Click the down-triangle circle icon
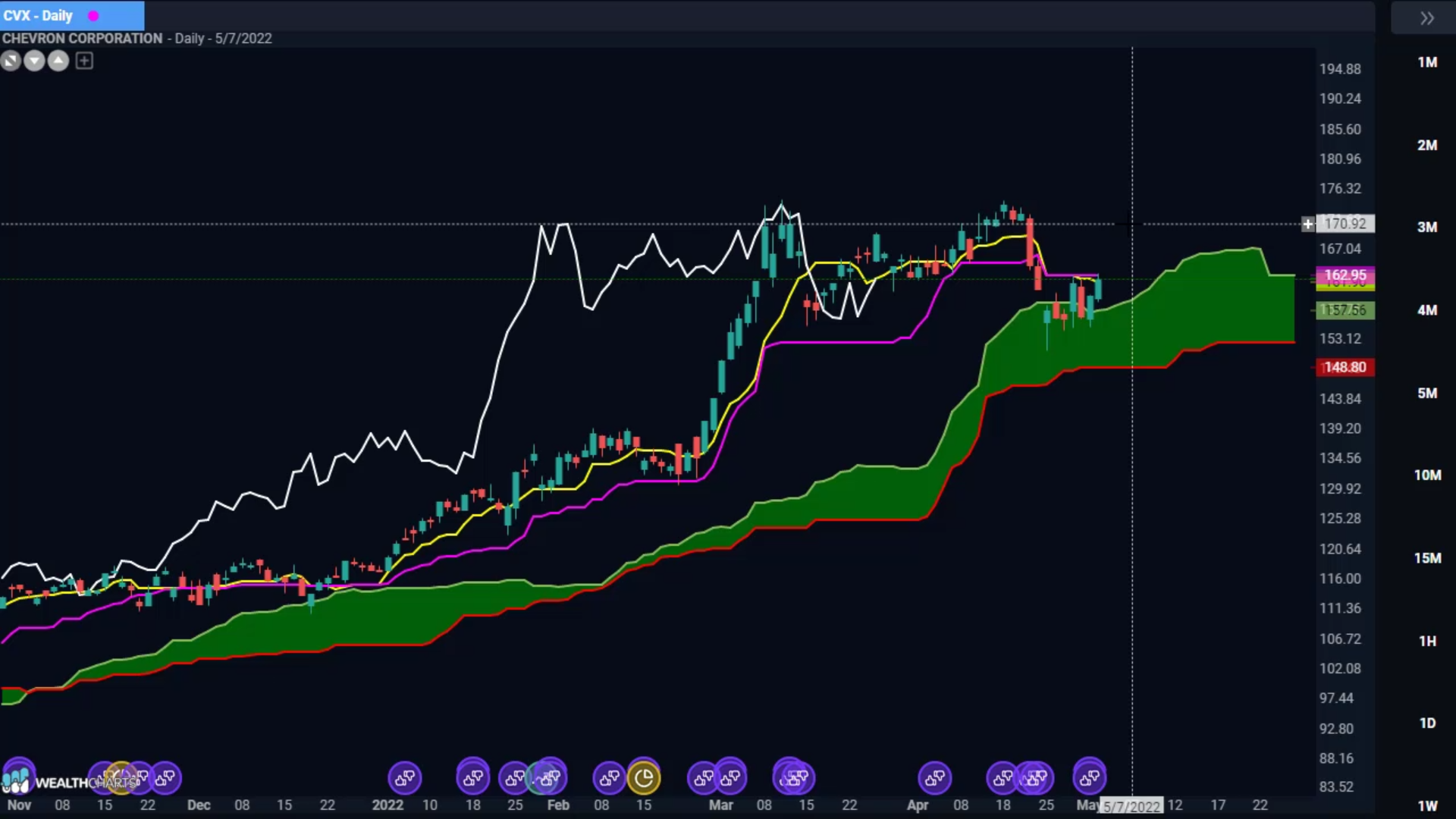This screenshot has height=819, width=1456. coord(34,61)
